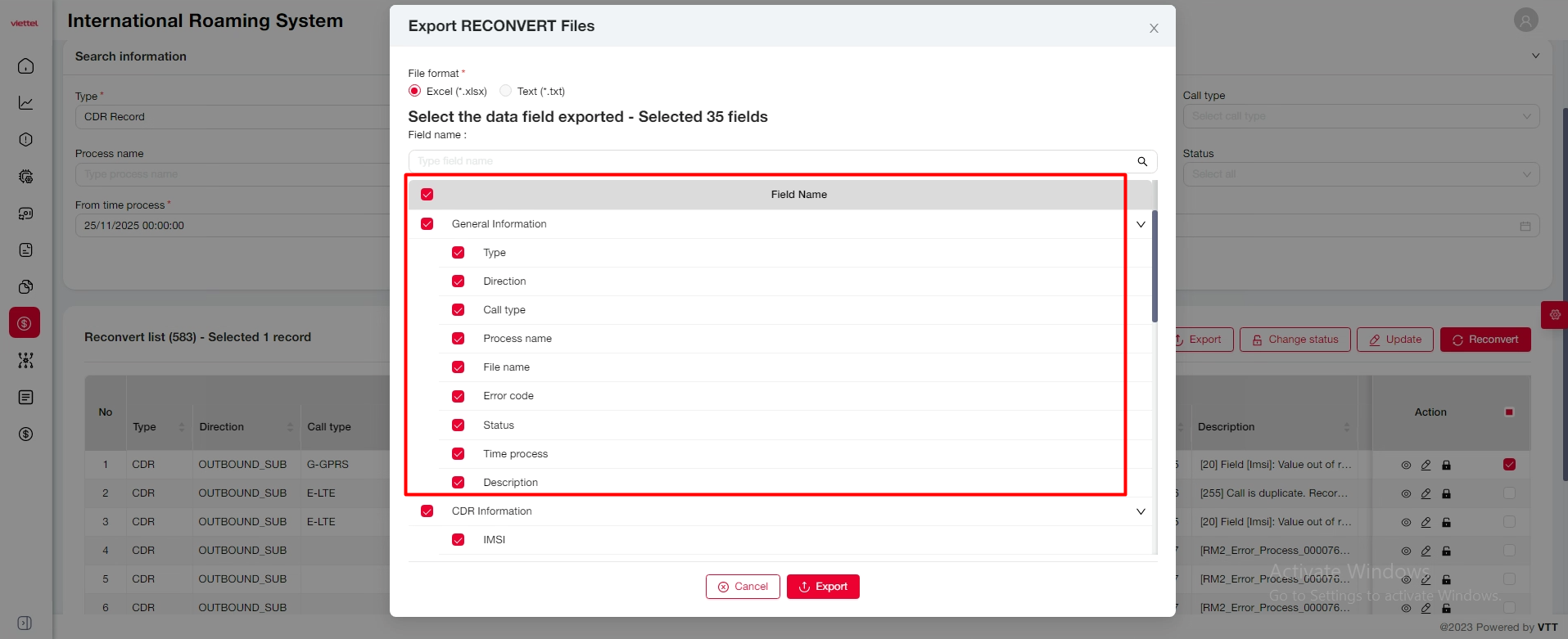Click the home icon in the sidebar

[25, 66]
